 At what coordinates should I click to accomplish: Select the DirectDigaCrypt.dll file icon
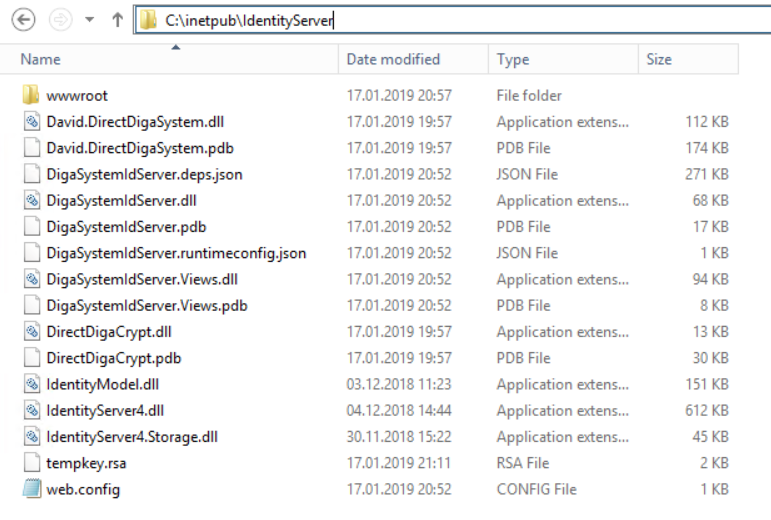[31, 332]
